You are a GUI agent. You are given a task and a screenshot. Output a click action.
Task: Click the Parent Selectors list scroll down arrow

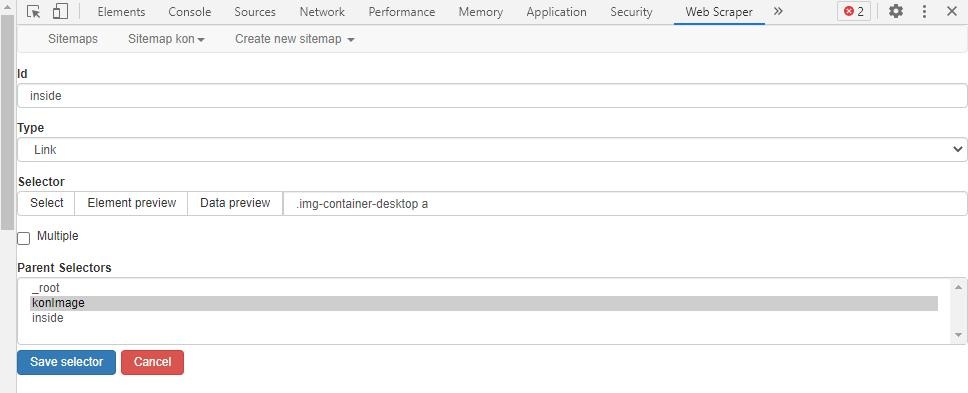958,335
